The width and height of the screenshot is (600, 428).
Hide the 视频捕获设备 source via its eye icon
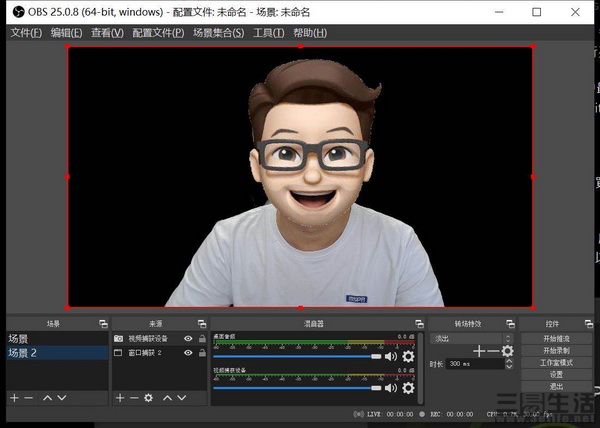(188, 338)
